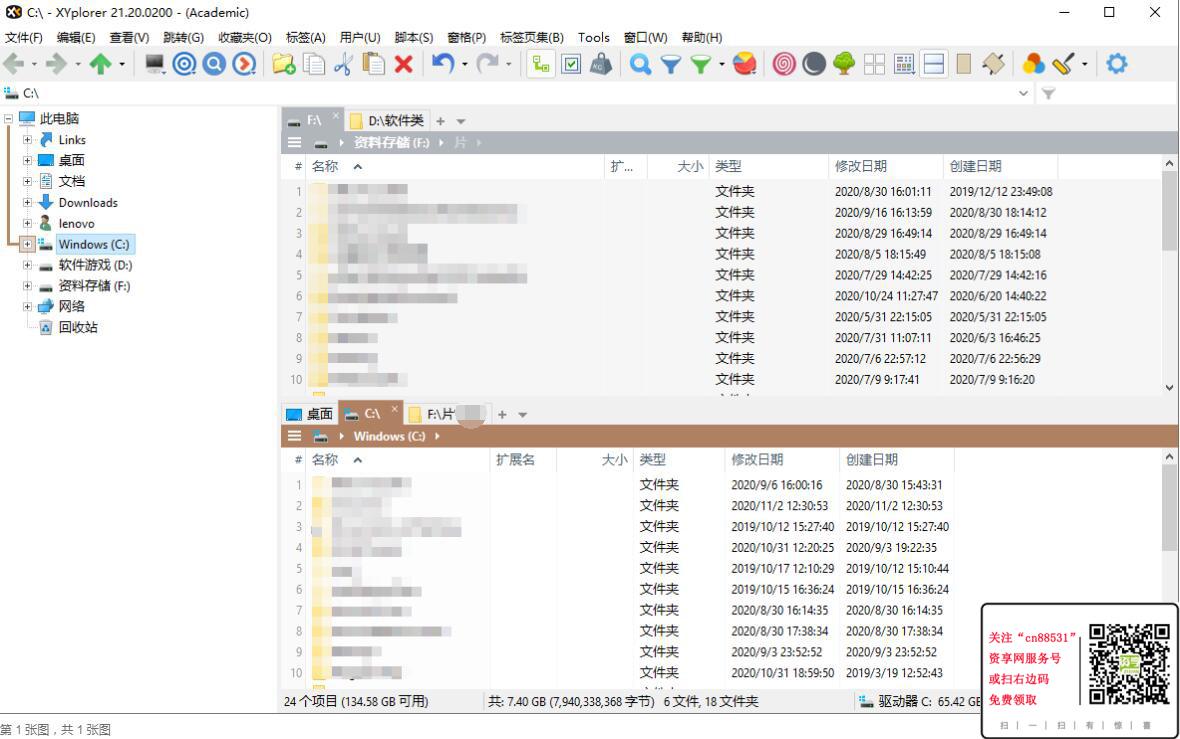Click the folder size weight icon
Screen dimensions: 1180x739
pos(601,64)
